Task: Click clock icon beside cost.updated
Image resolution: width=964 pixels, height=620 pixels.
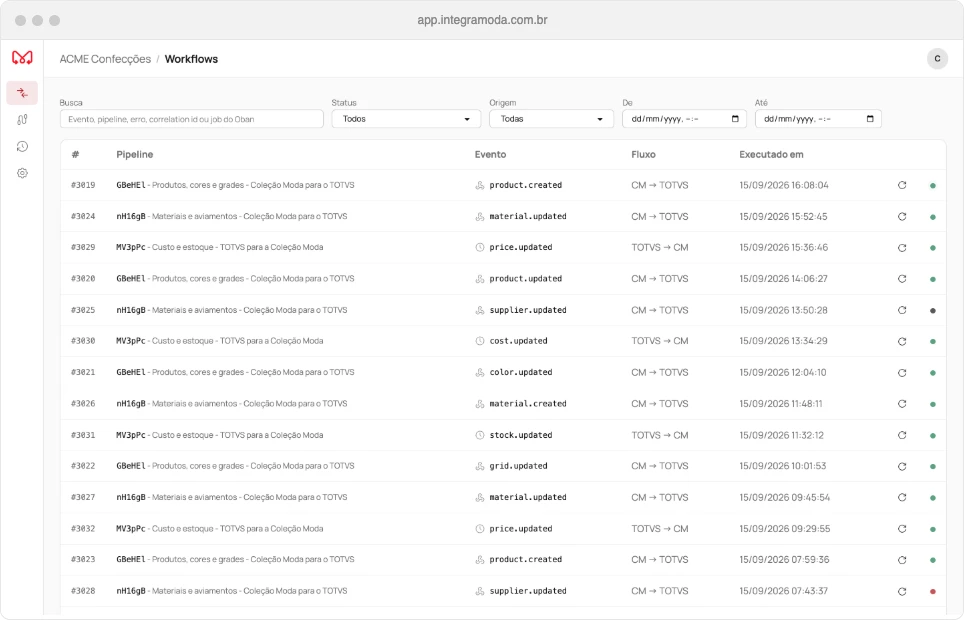Action: pyautogui.click(x=480, y=341)
